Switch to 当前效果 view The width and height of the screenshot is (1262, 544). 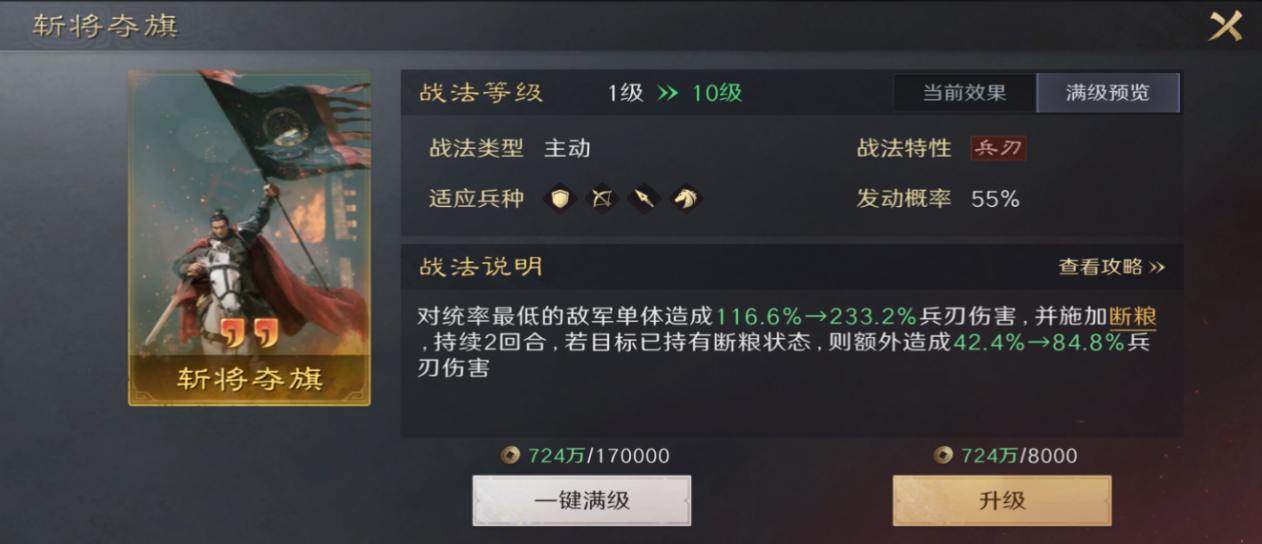click(964, 93)
